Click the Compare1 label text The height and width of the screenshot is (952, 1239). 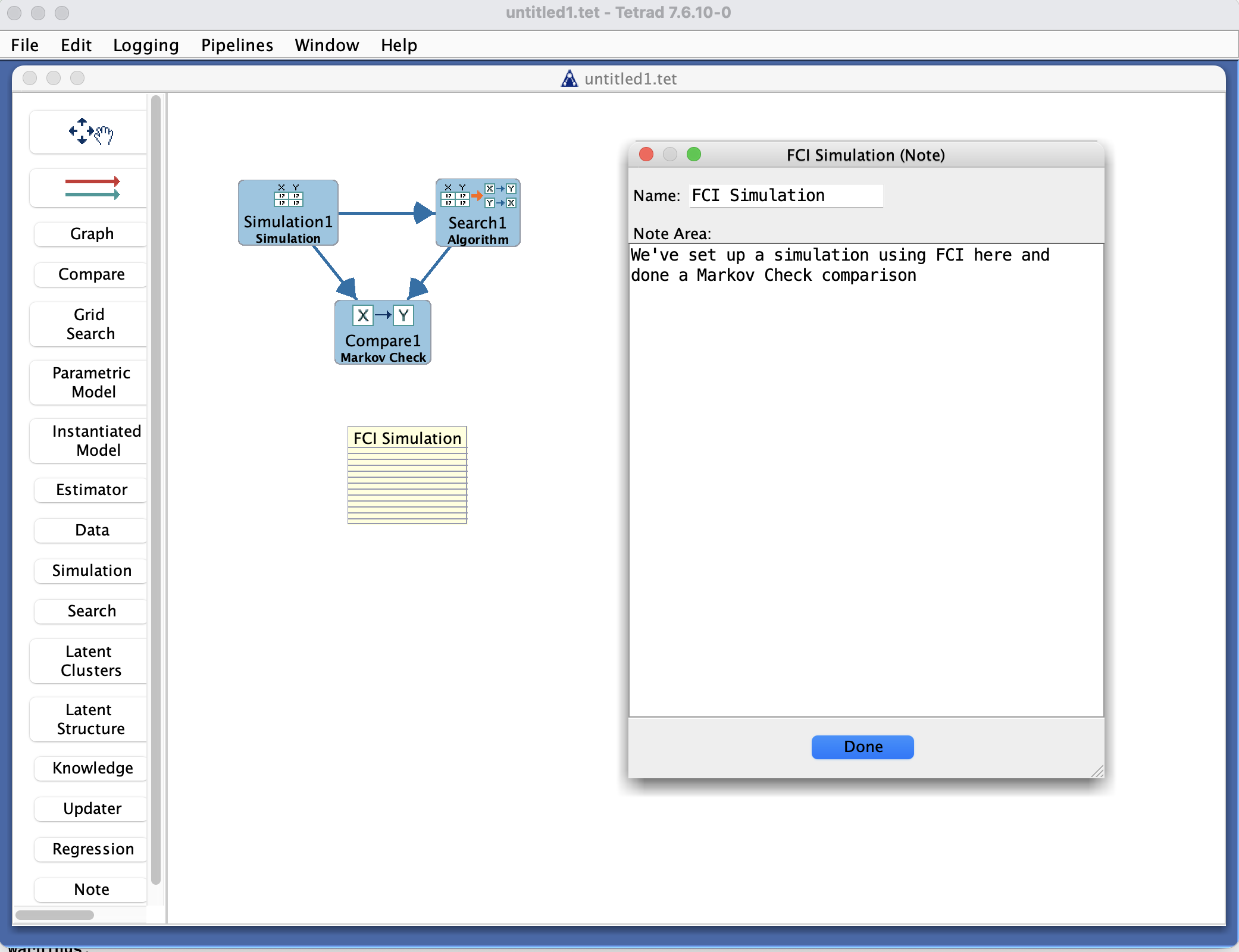pos(383,341)
